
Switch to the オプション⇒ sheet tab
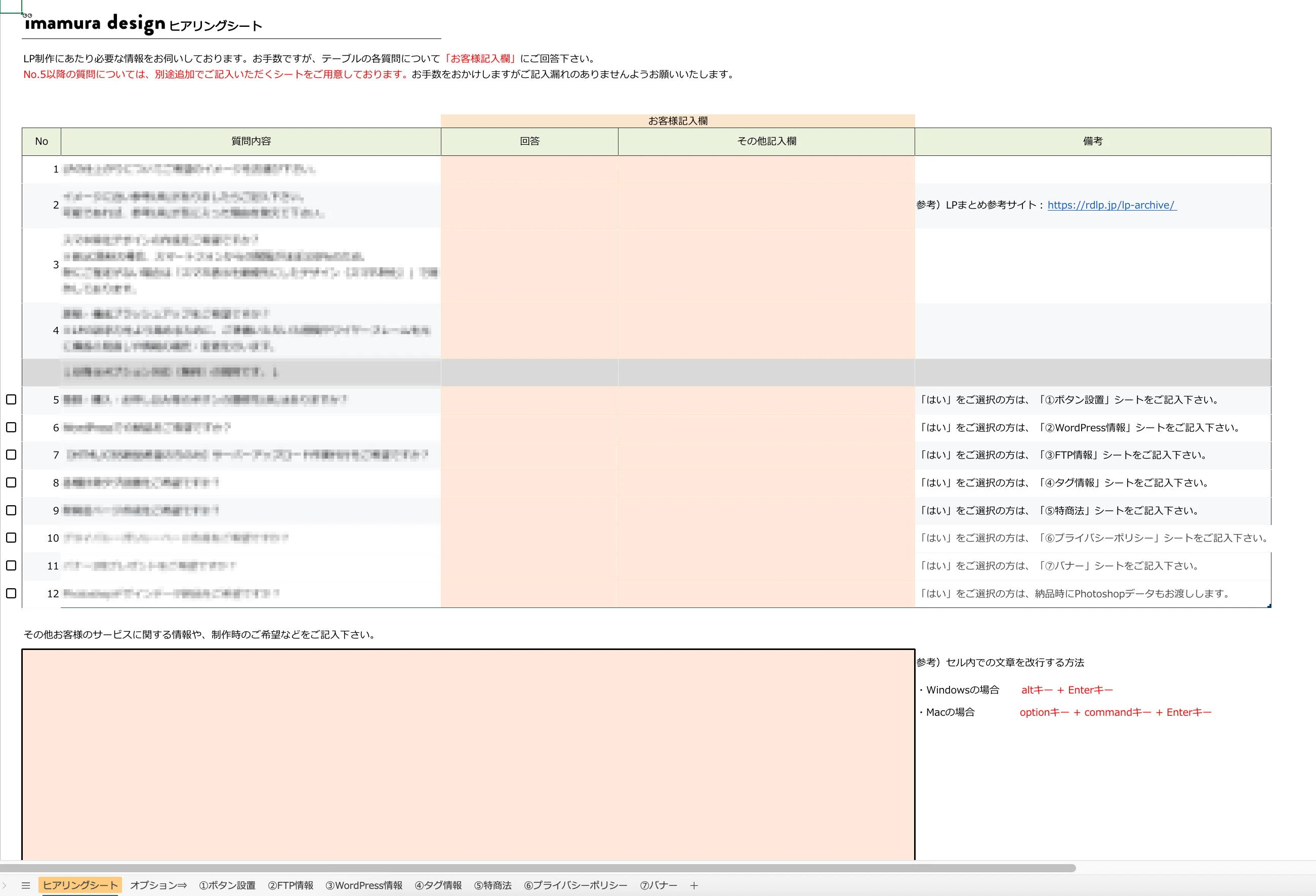tap(158, 885)
